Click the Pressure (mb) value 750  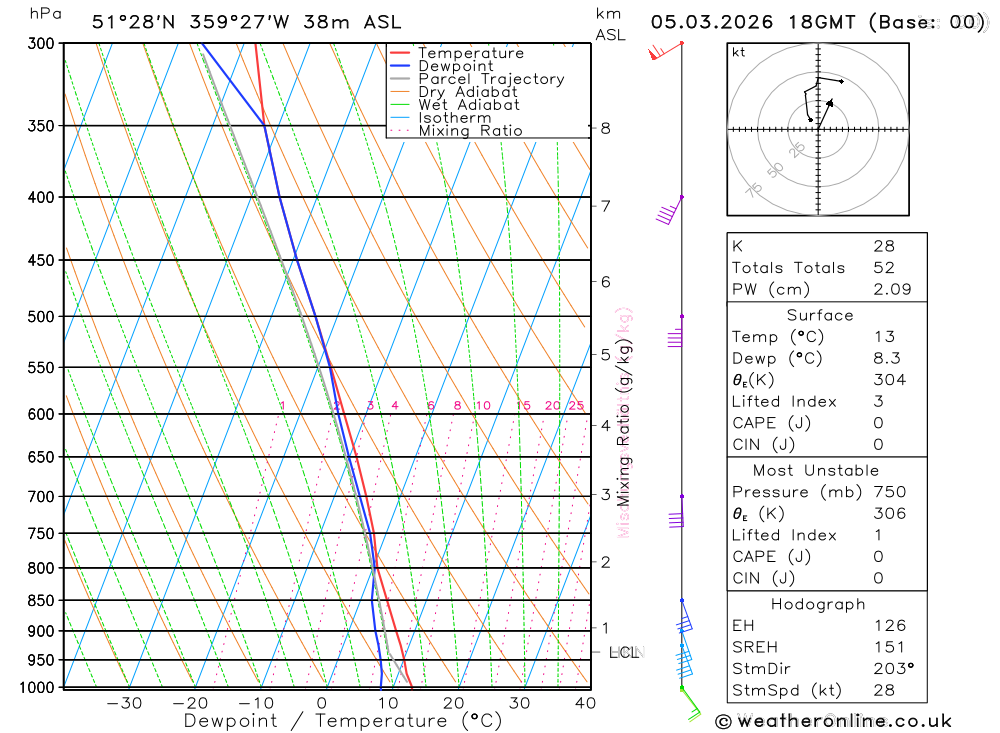tap(890, 492)
